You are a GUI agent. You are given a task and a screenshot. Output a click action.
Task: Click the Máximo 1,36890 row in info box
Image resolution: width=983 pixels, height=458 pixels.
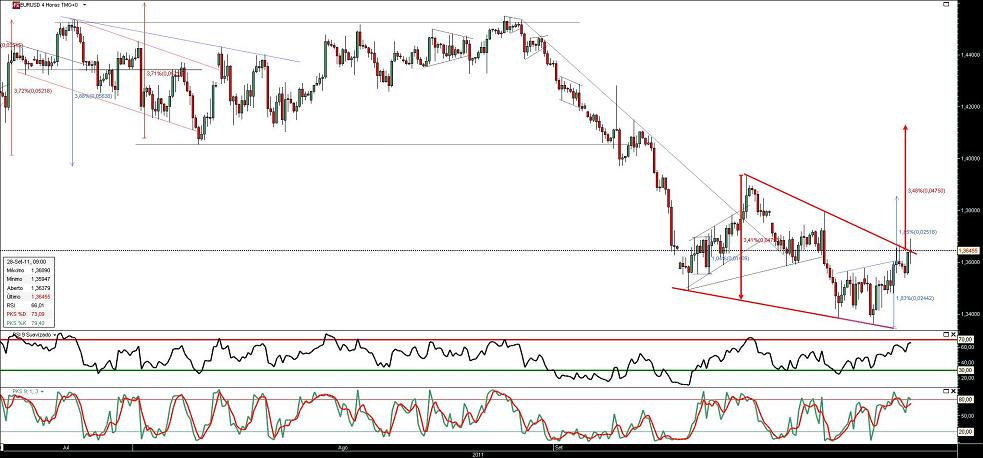point(28,270)
